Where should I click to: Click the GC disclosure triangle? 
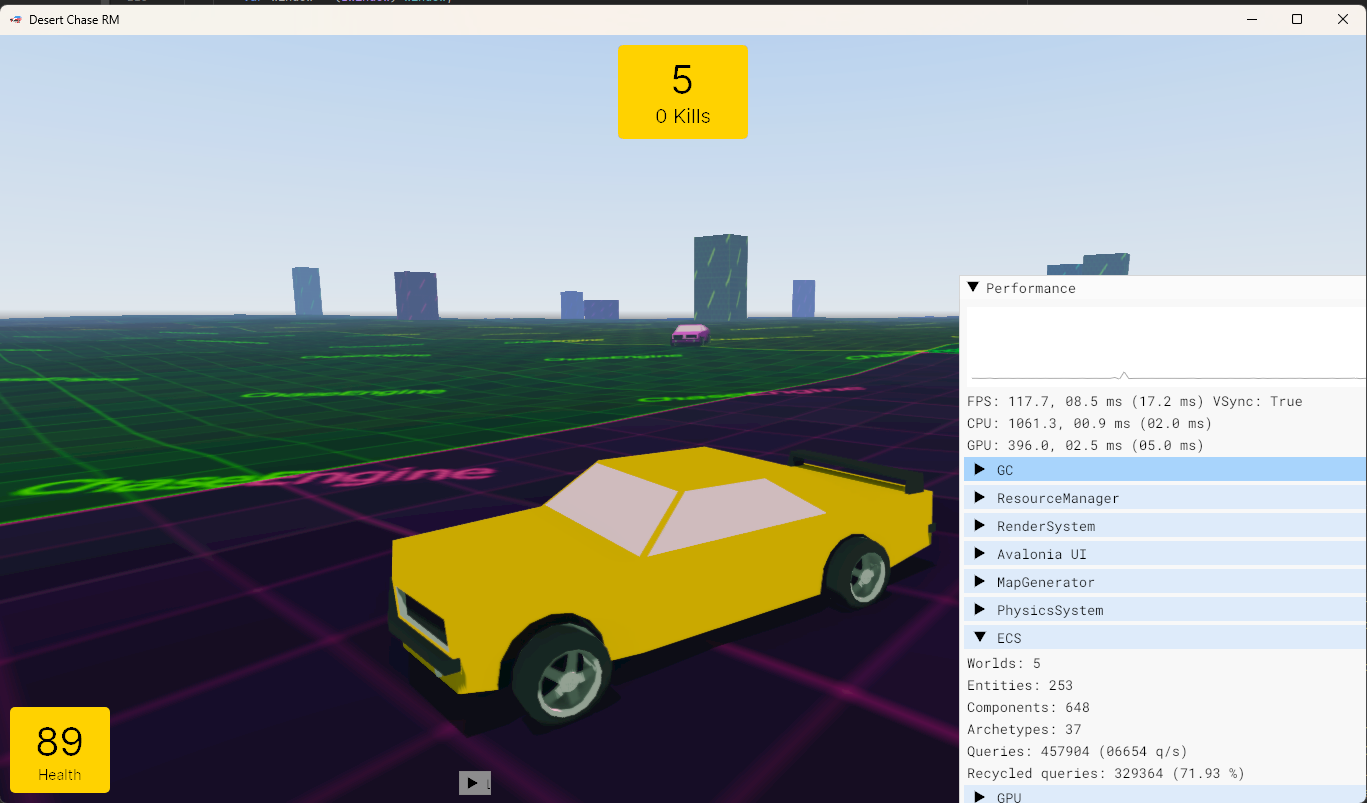[980, 469]
